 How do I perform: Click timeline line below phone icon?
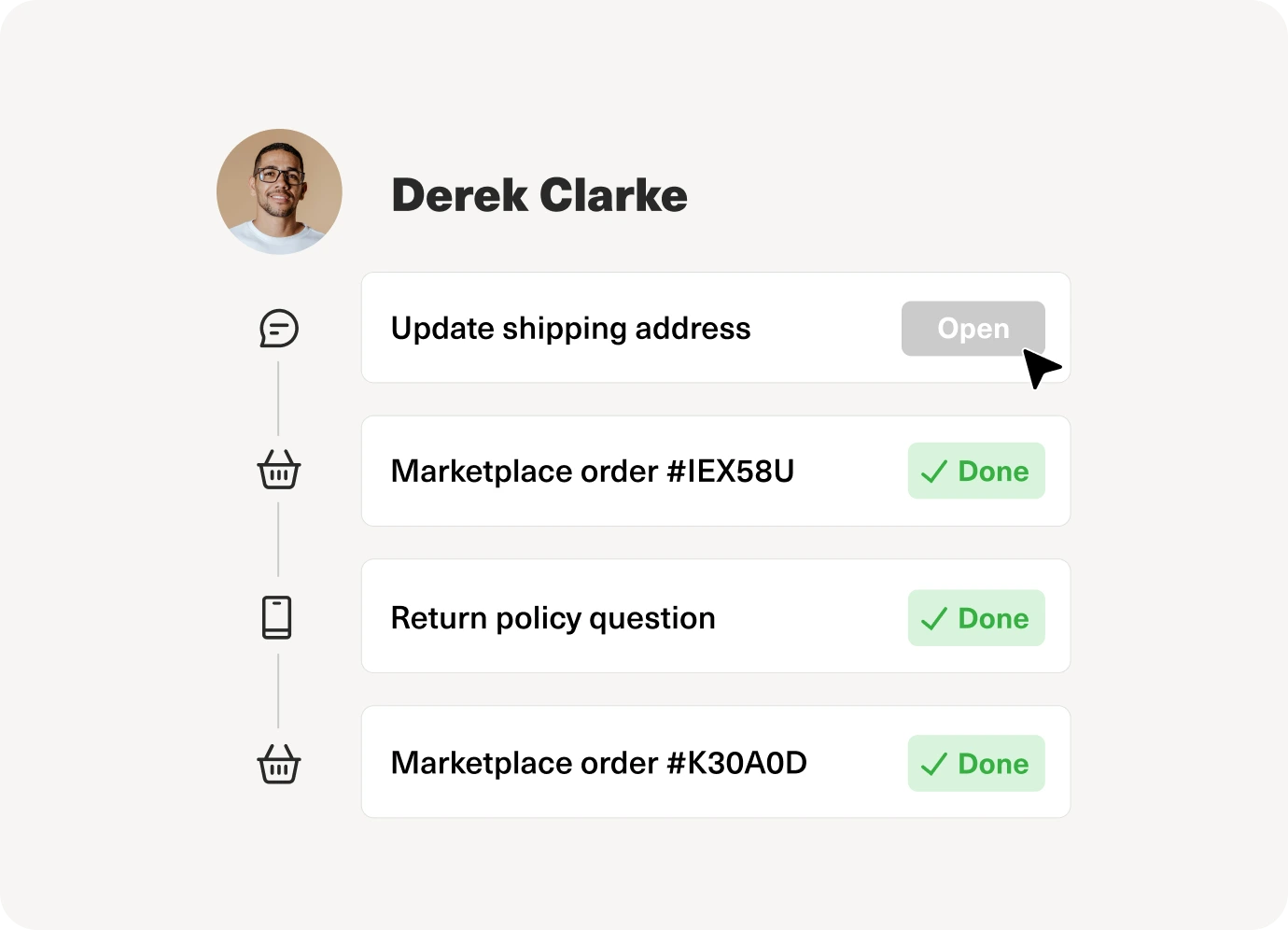pos(278,691)
